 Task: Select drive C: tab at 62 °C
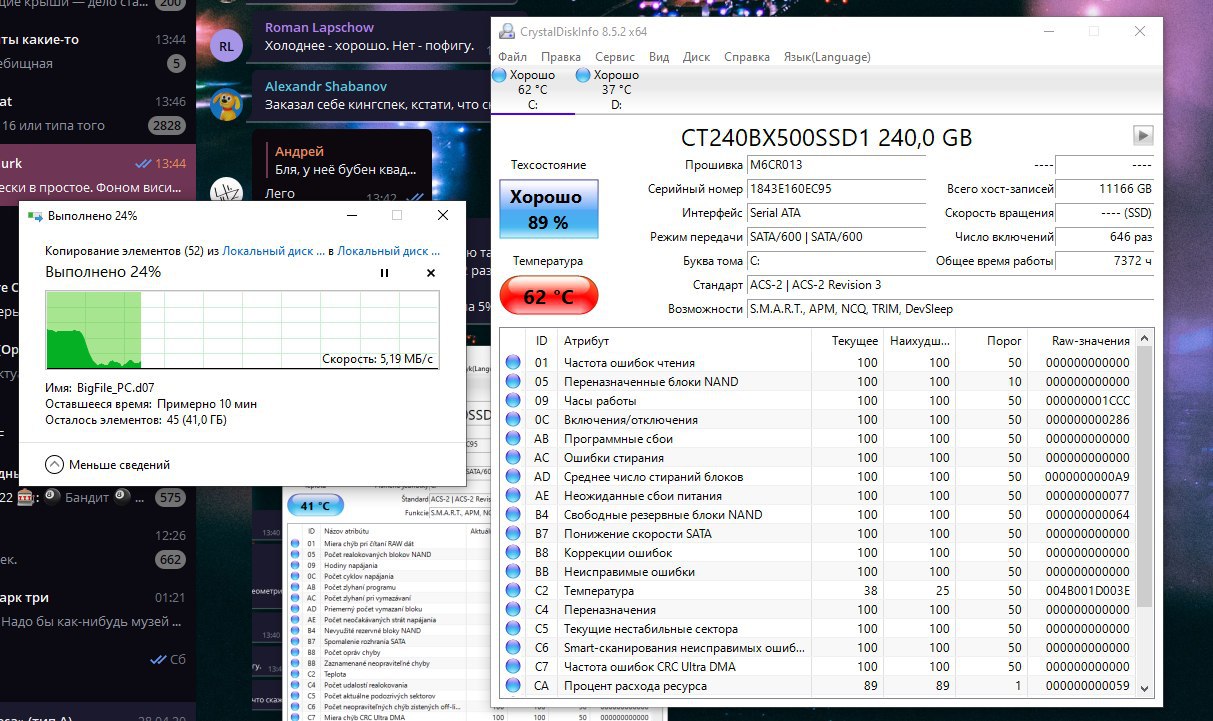531,89
